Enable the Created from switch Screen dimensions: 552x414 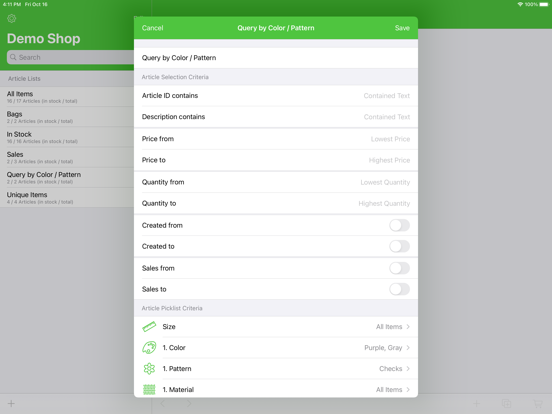(x=399, y=225)
